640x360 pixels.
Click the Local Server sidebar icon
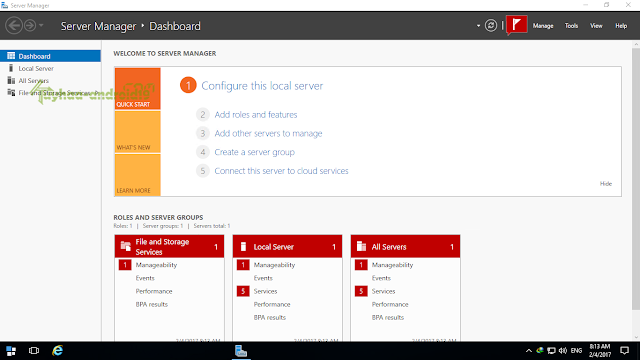coord(11,68)
